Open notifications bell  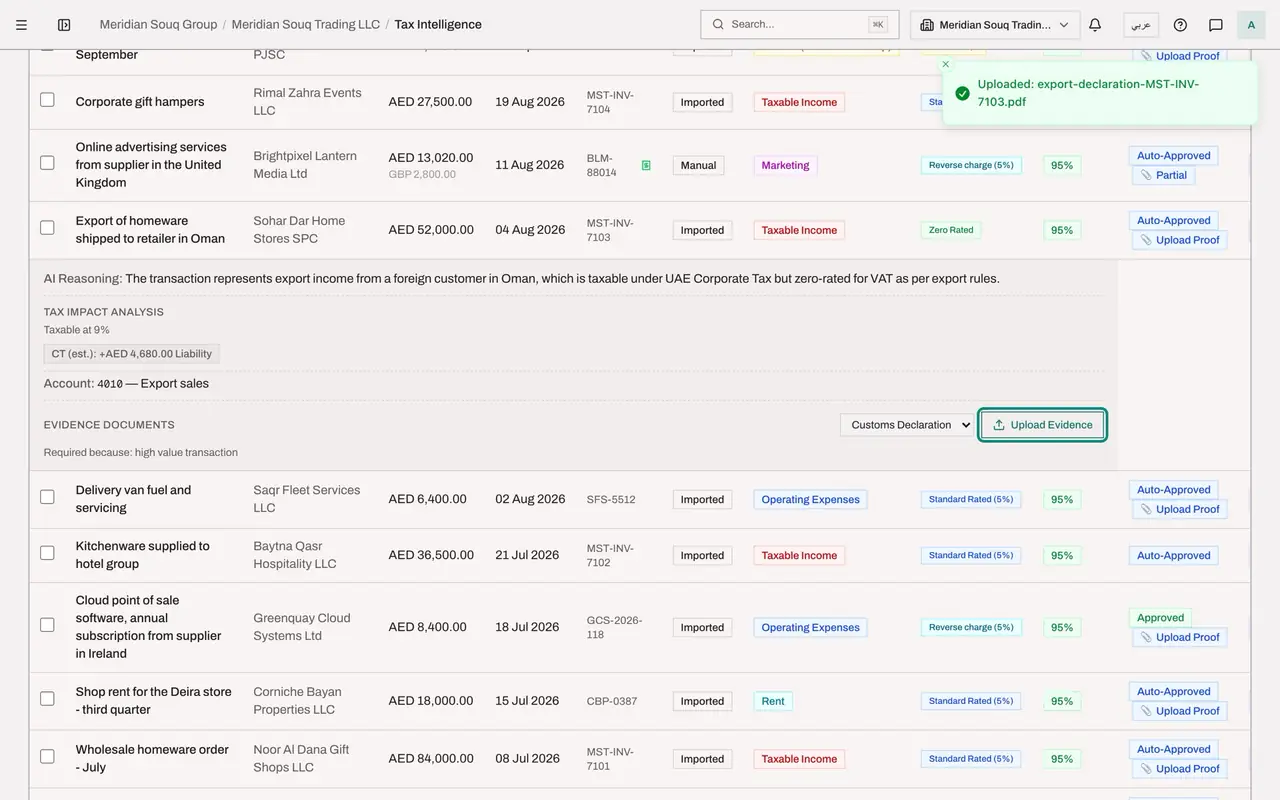tap(1095, 25)
